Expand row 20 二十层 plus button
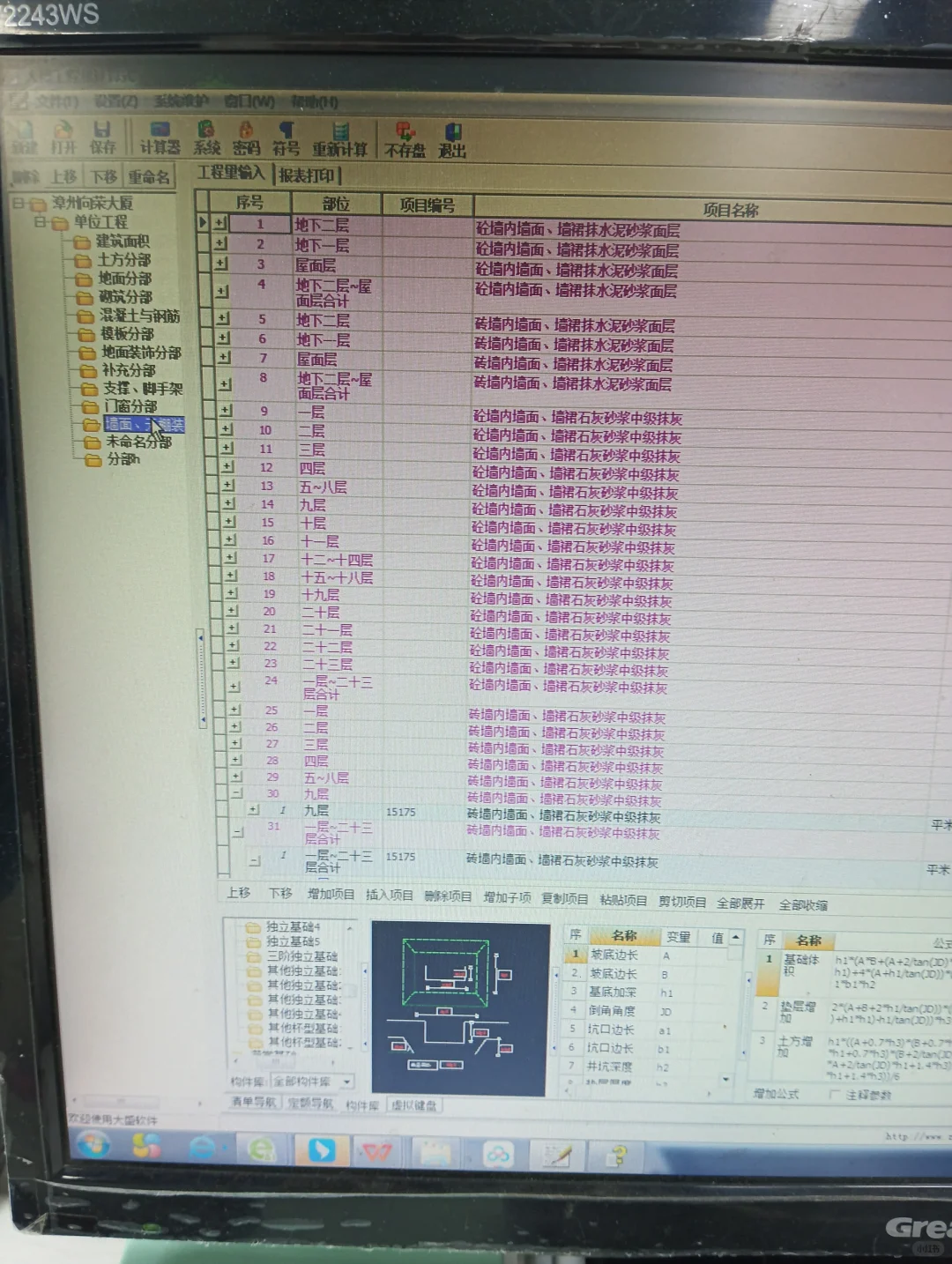 point(233,610)
